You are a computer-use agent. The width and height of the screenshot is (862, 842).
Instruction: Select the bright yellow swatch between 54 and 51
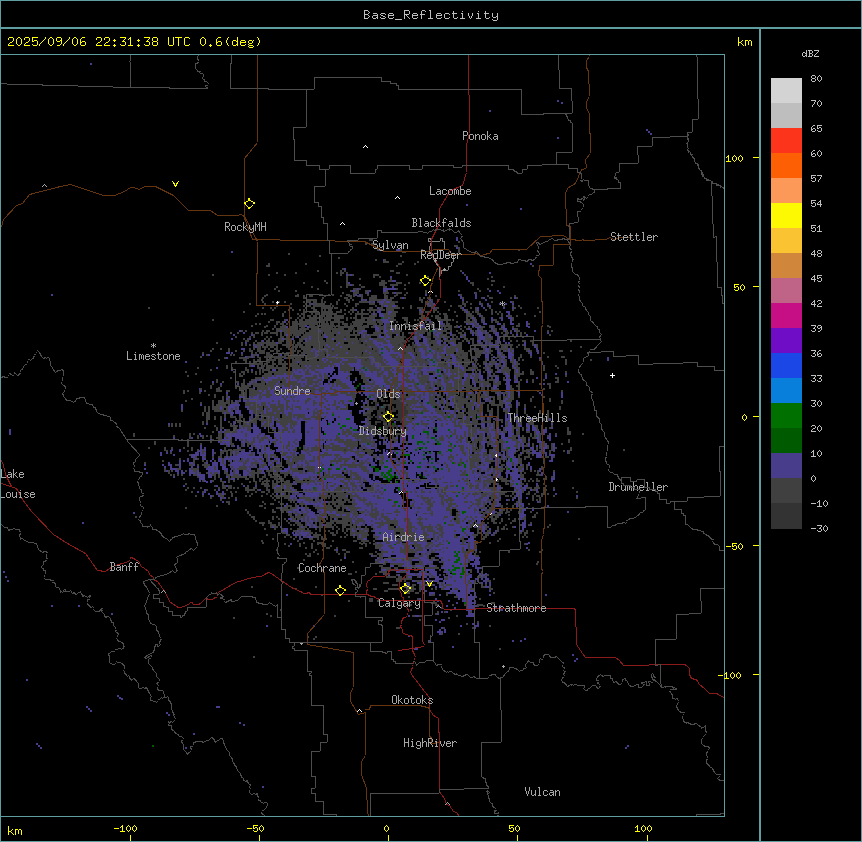pos(786,215)
